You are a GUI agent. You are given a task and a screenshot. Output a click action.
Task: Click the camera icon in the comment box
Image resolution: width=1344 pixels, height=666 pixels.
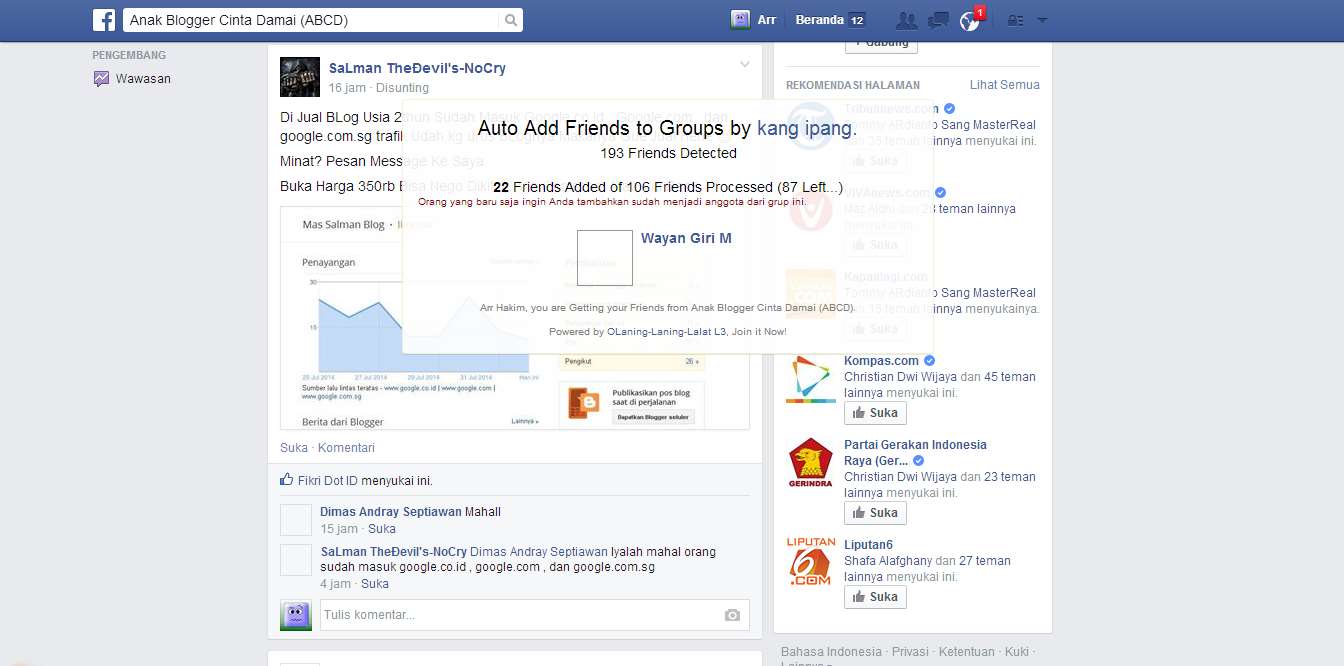tap(731, 615)
